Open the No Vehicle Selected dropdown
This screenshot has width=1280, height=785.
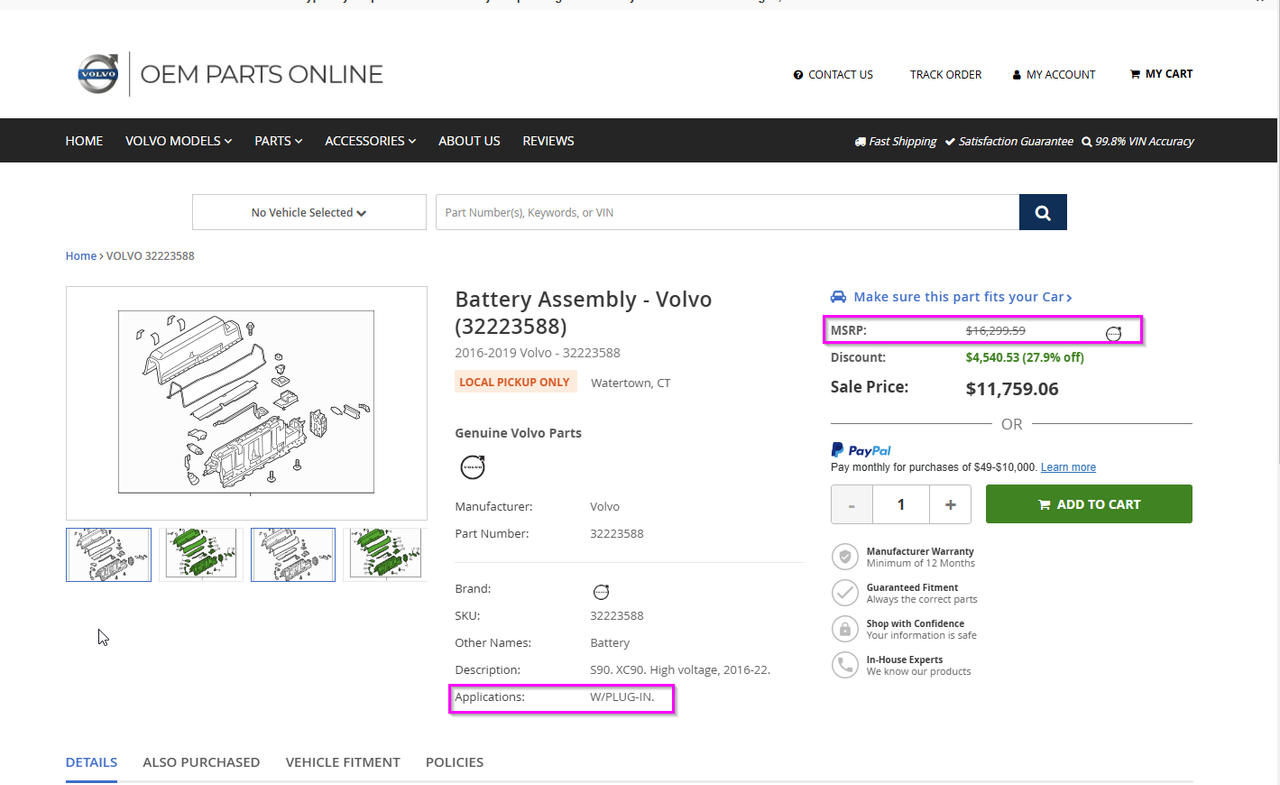[x=309, y=212]
